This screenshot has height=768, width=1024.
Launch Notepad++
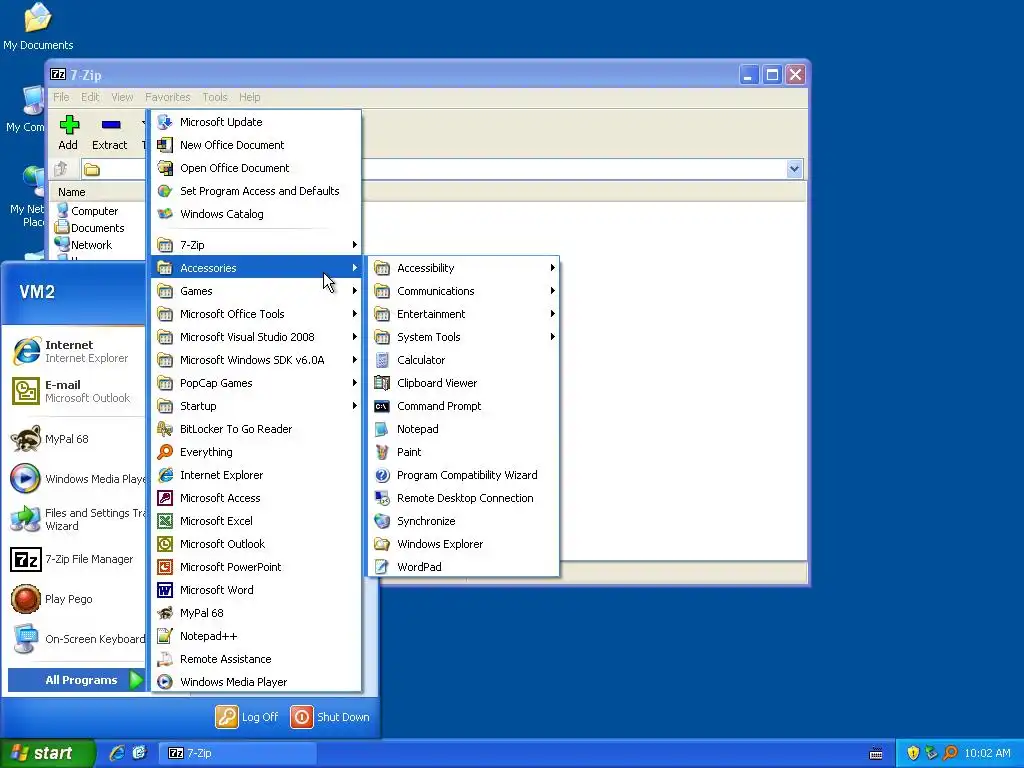[x=256, y=636]
